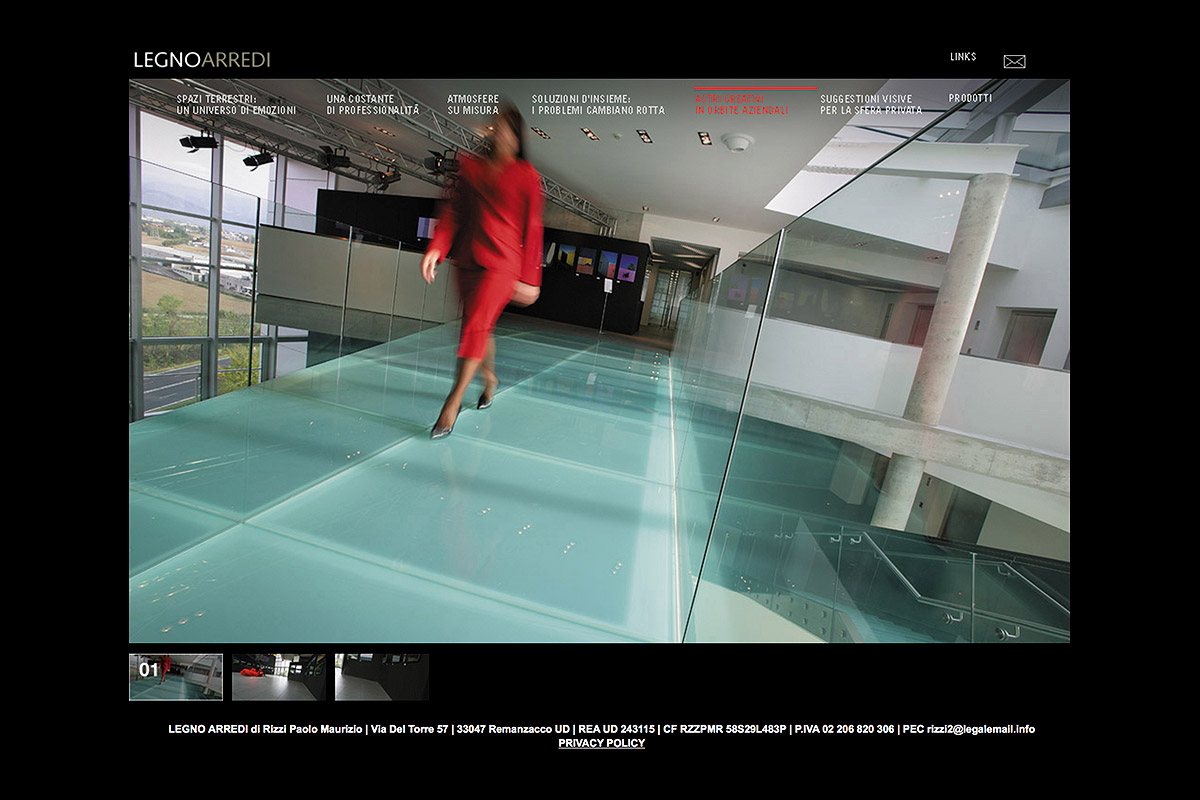1200x800 pixels.
Task: Select 'Una costante di professionalità' menu item
Action: tap(373, 104)
